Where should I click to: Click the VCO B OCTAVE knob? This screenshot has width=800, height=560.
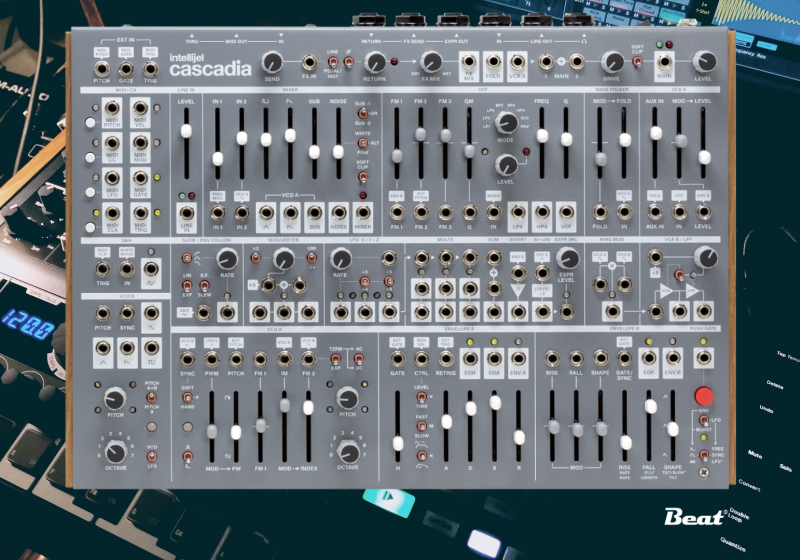point(115,451)
